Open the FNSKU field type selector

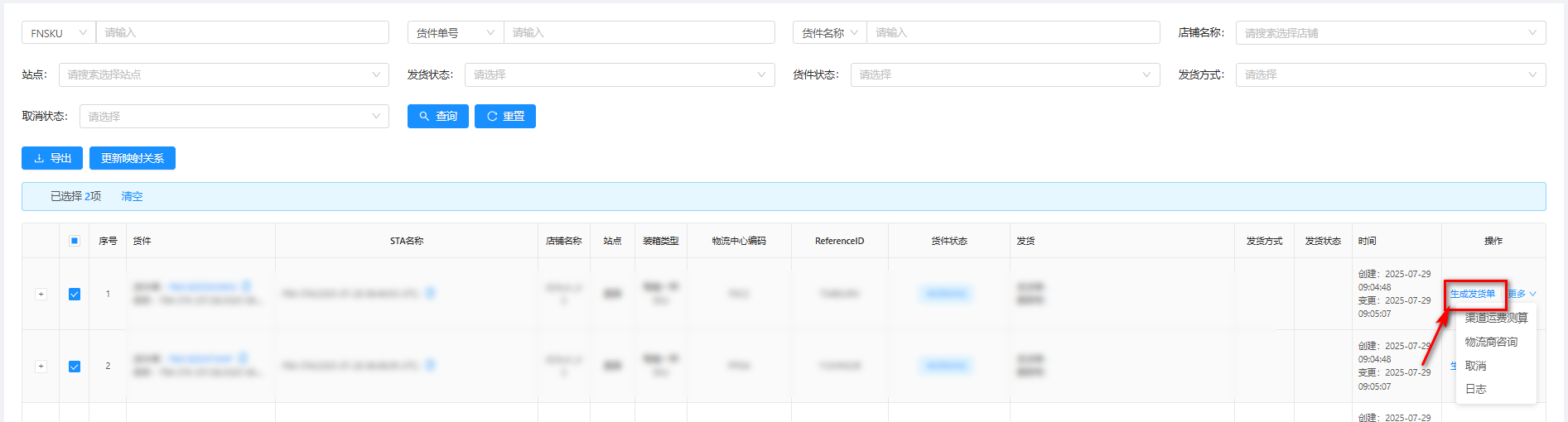coord(59,33)
